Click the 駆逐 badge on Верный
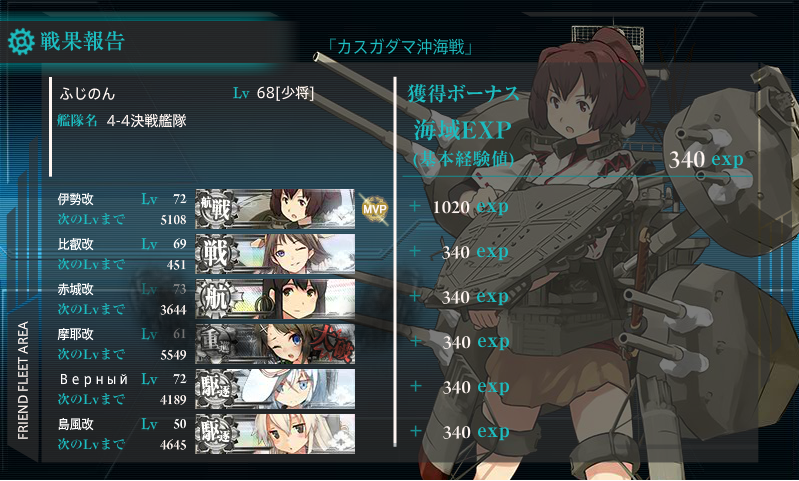 click(217, 389)
